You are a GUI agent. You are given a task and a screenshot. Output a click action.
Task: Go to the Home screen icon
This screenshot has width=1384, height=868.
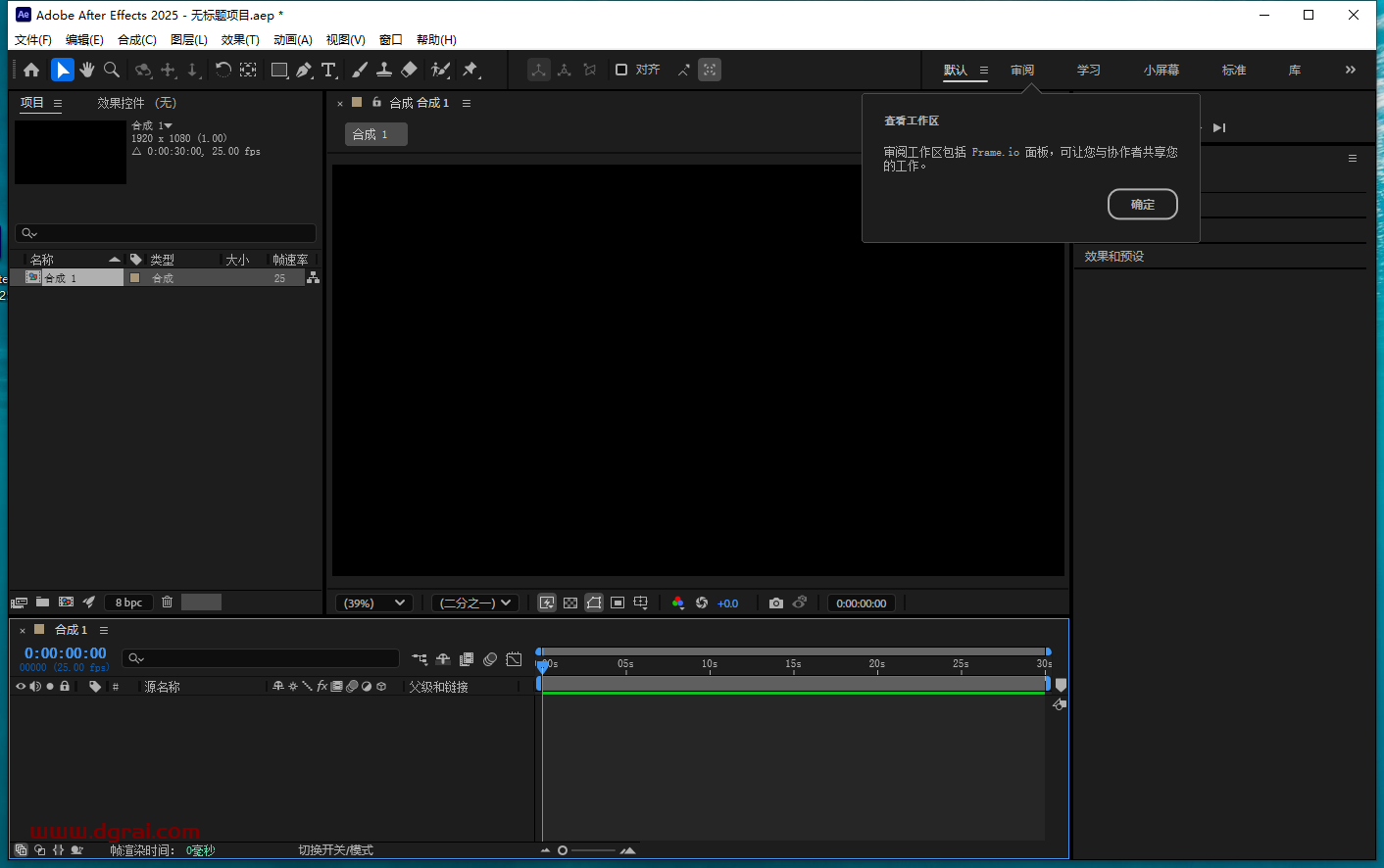31,70
